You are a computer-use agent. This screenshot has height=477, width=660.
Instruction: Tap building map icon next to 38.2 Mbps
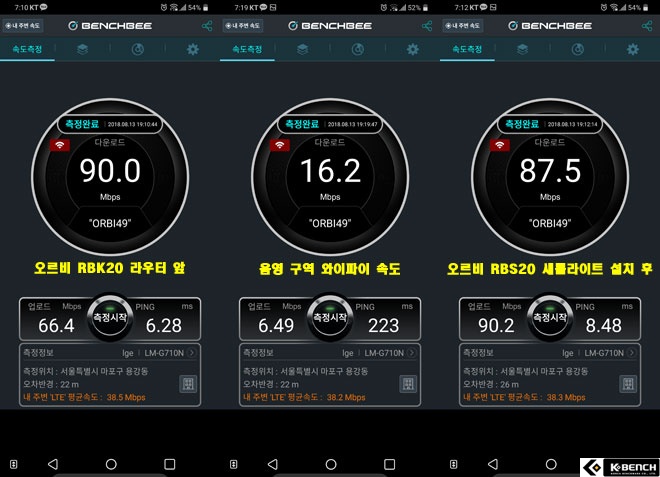click(408, 384)
